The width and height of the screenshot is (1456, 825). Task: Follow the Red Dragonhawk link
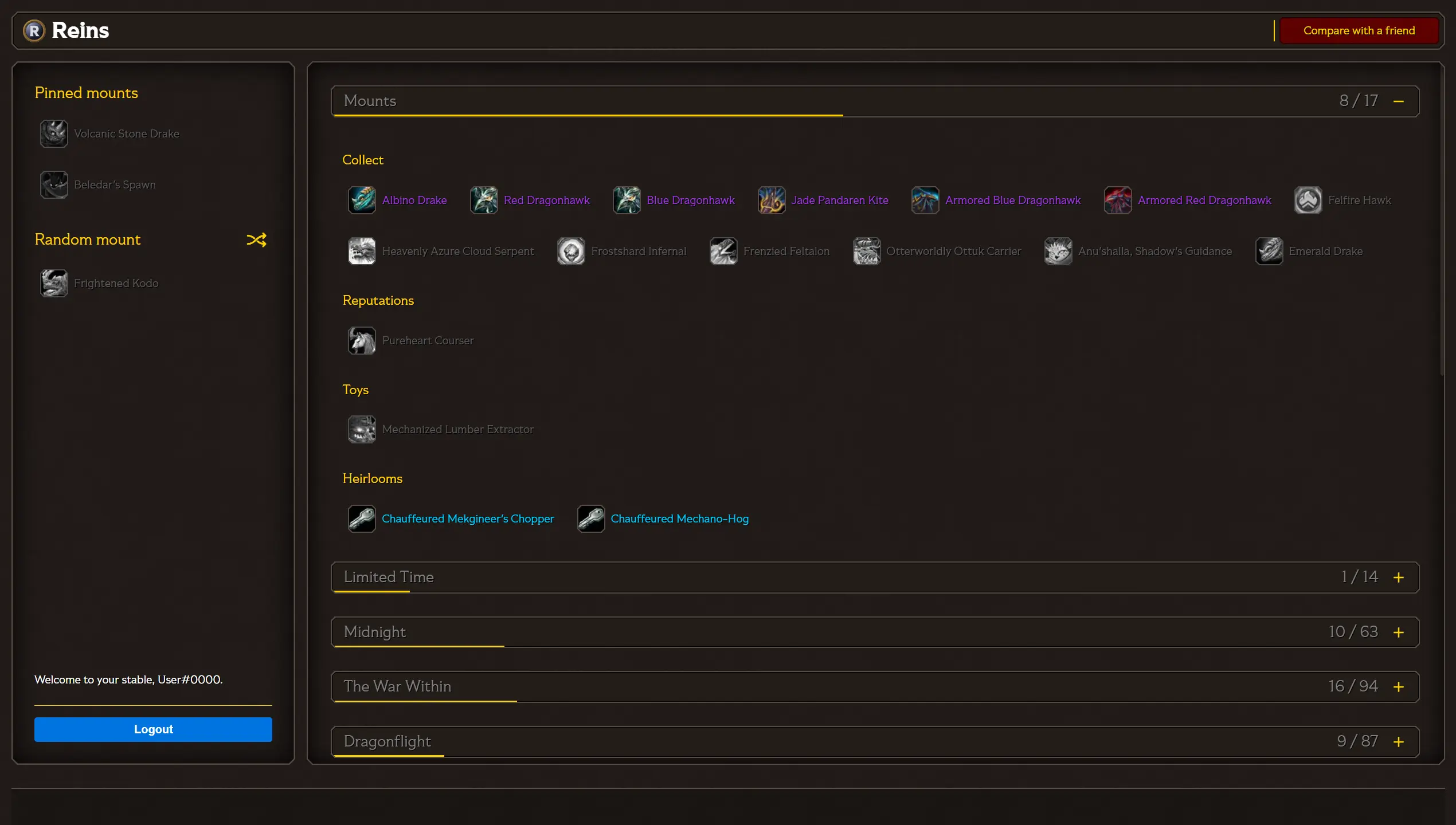[547, 200]
